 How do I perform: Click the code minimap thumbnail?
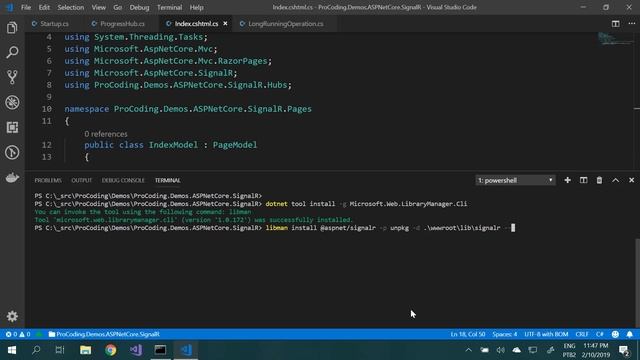[x=616, y=39]
